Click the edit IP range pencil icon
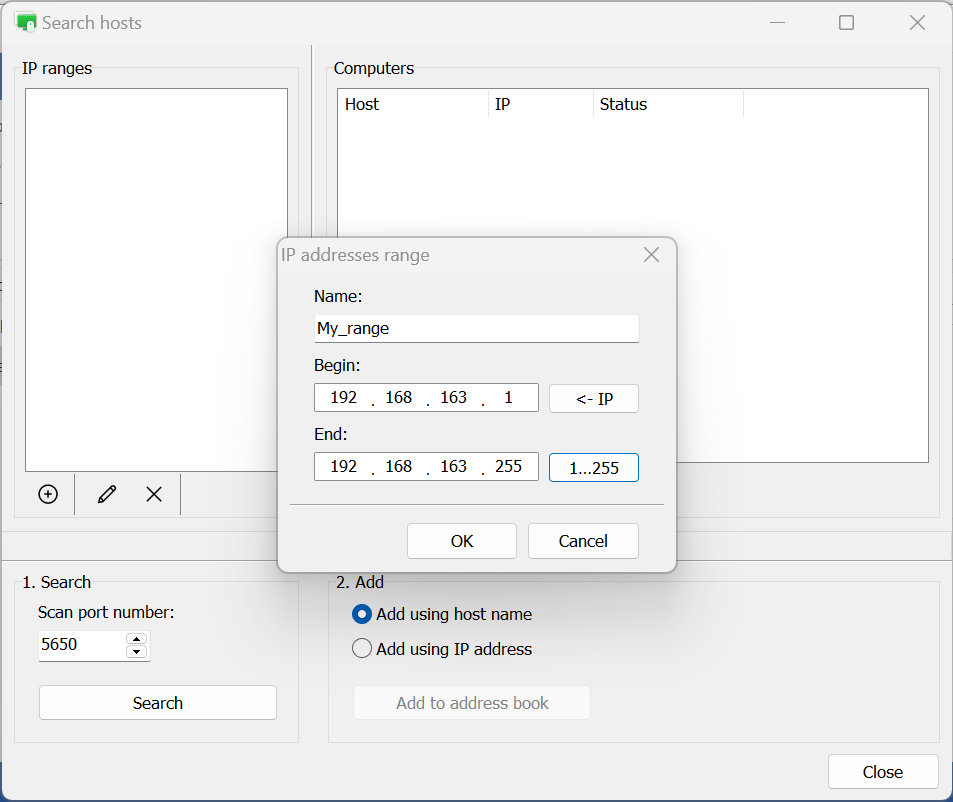This screenshot has height=802, width=953. point(107,494)
